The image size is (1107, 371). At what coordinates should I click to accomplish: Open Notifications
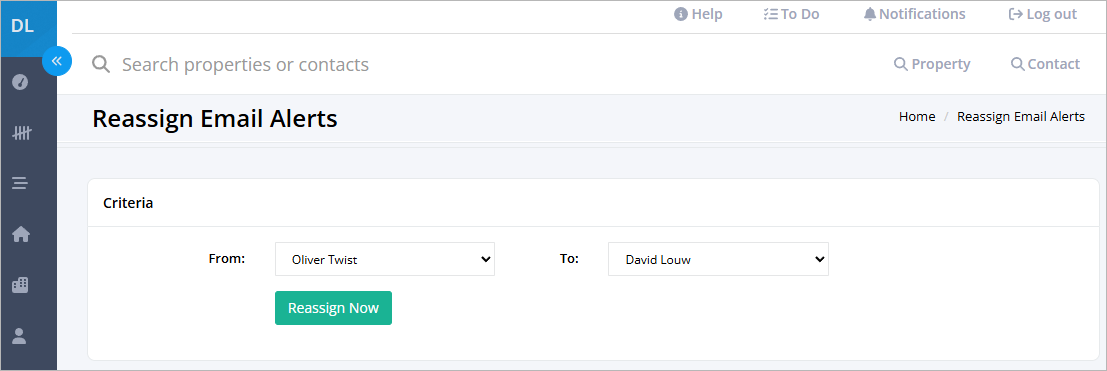(x=914, y=14)
